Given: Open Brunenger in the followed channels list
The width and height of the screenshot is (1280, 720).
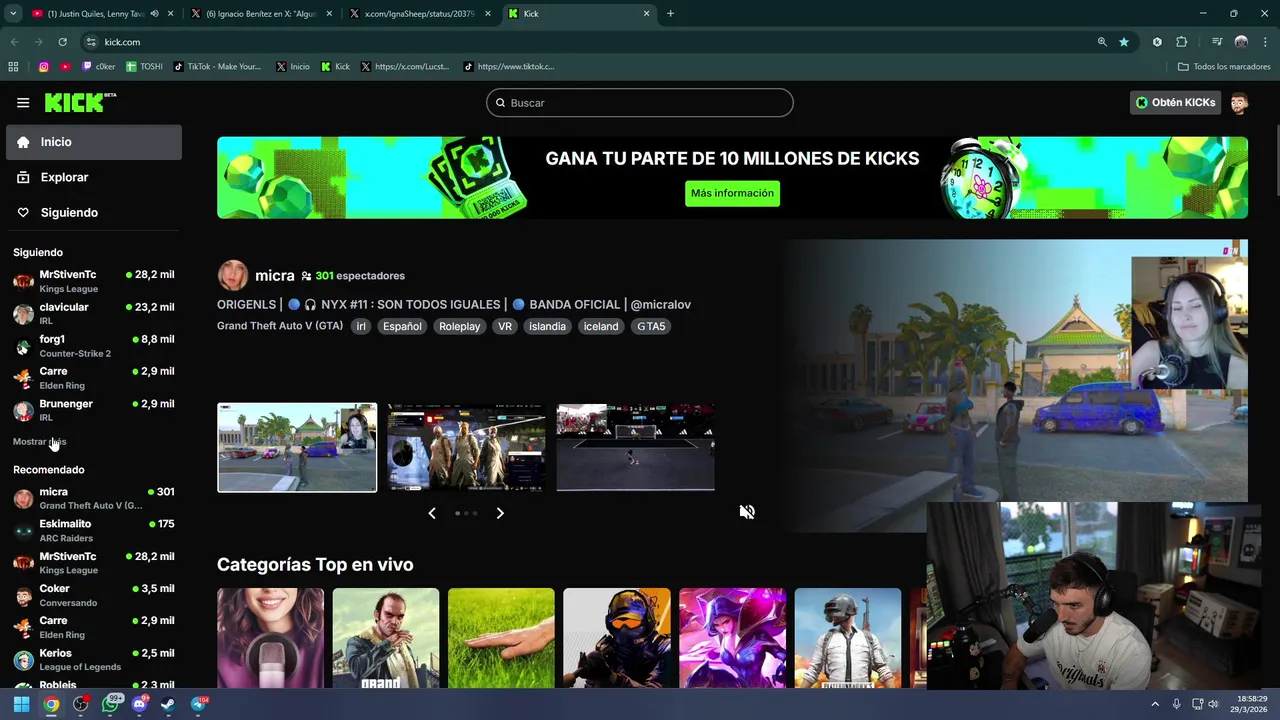Looking at the screenshot, I should 94,410.
